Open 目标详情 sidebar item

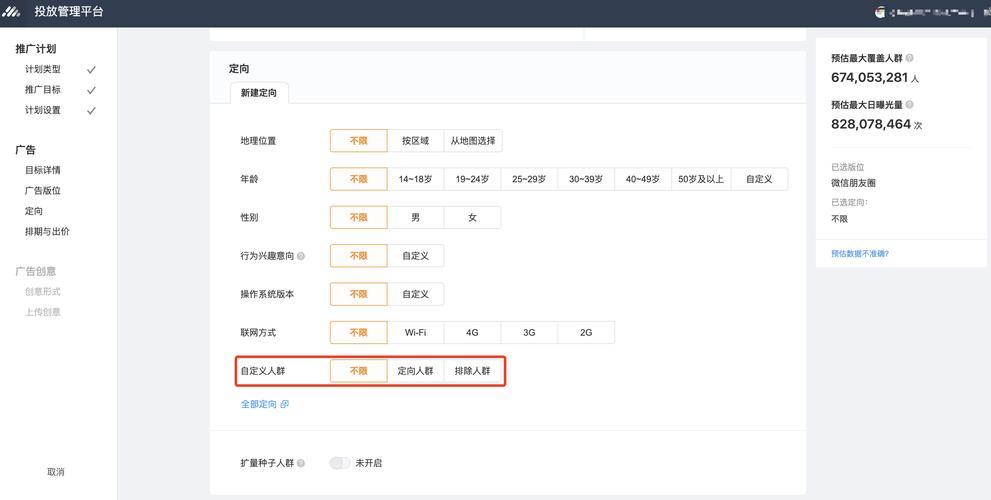click(43, 170)
